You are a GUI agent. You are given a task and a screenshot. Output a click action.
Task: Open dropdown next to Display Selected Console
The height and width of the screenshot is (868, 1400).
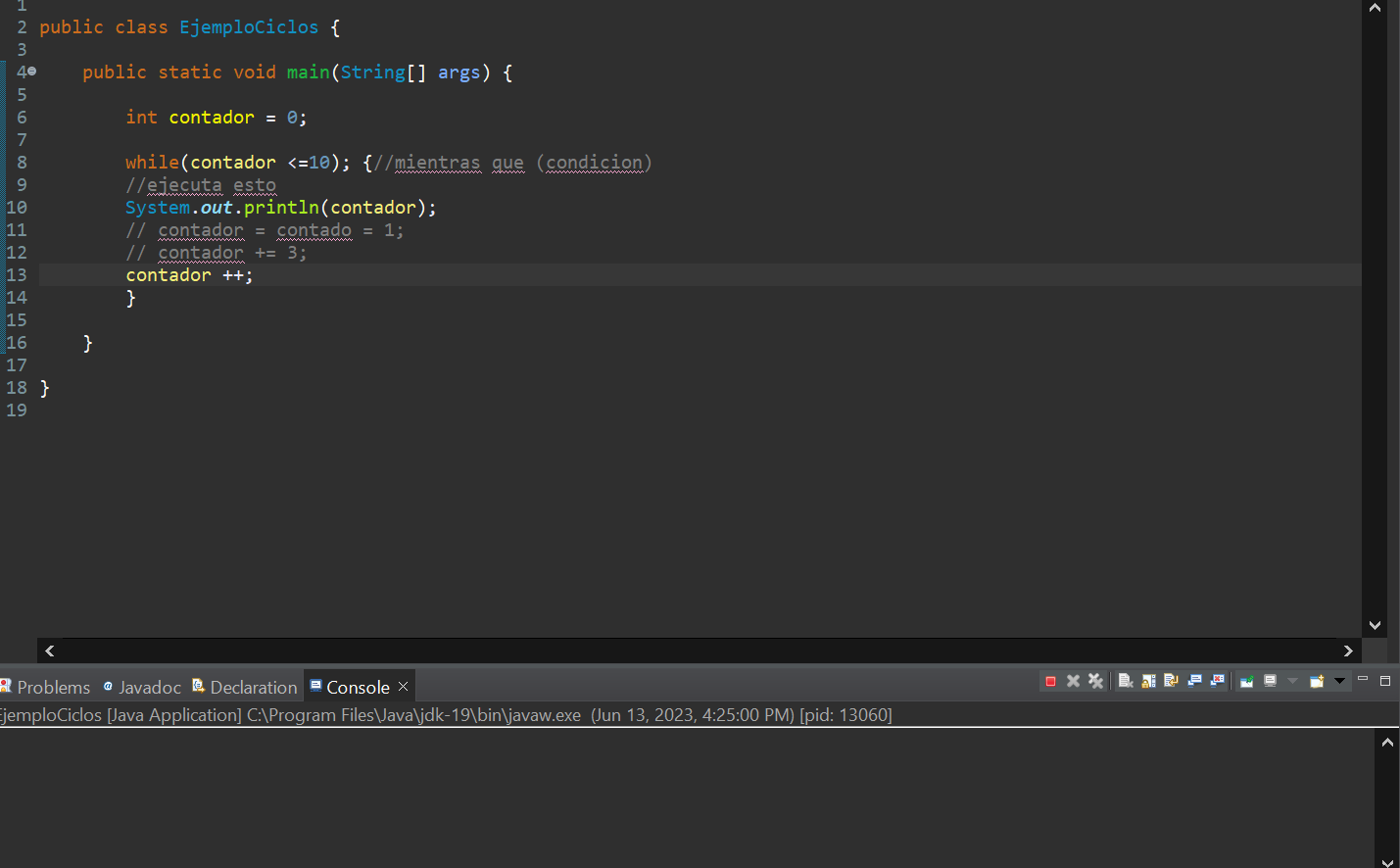pyautogui.click(x=1292, y=681)
